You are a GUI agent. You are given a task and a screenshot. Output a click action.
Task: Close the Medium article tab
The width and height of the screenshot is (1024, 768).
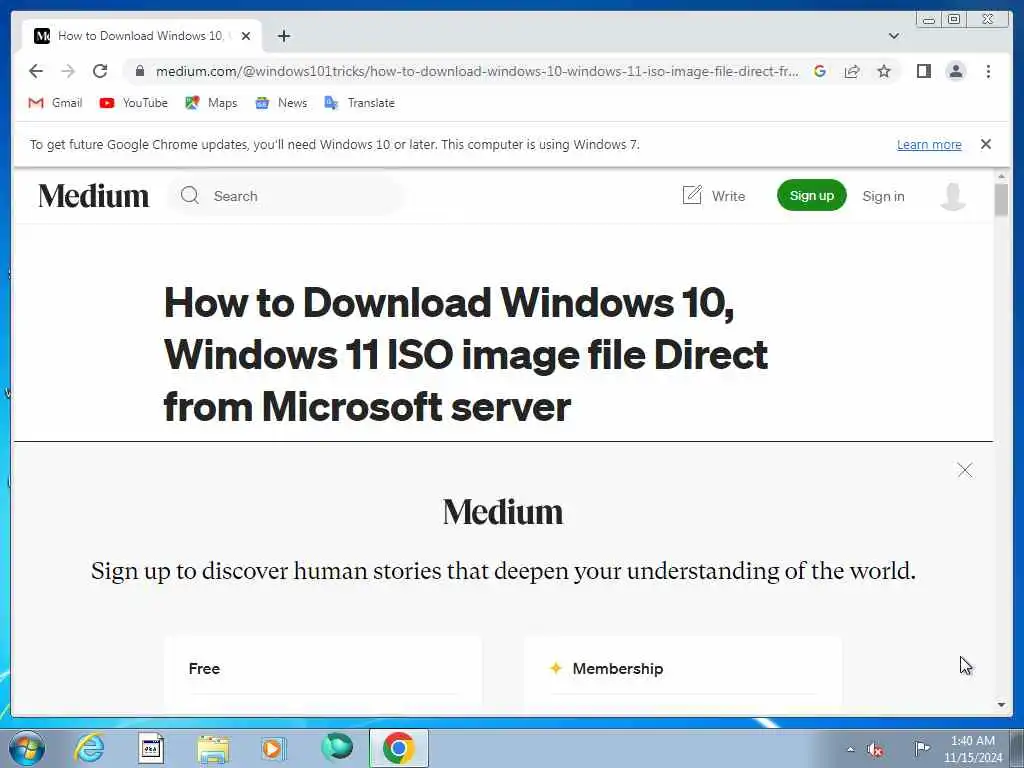pos(246,36)
